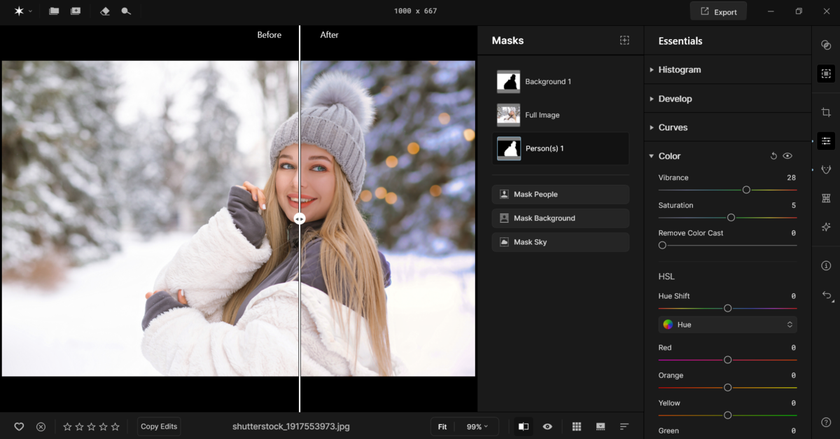Select the crop tool in sidebar

pyautogui.click(x=826, y=112)
